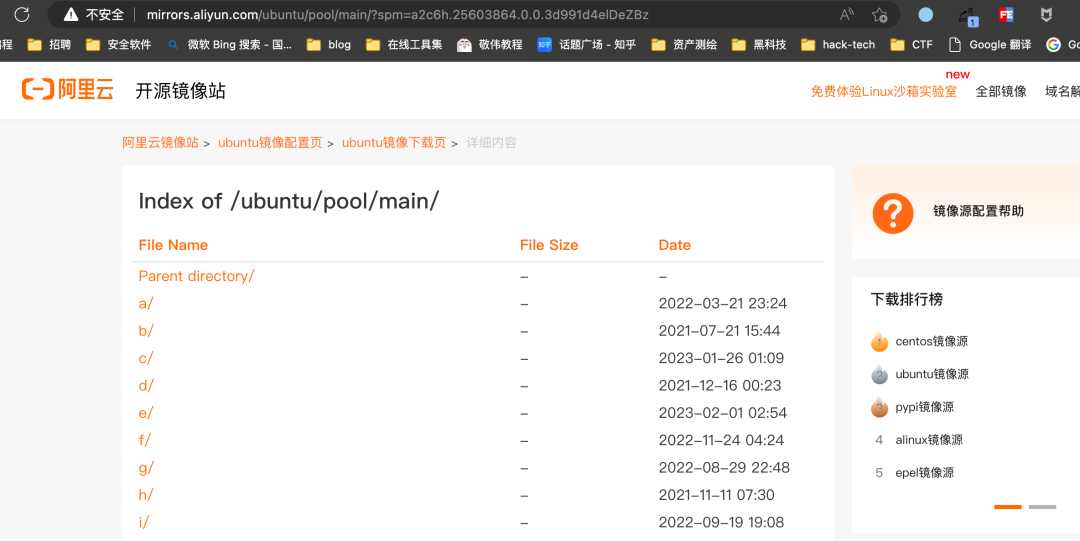The width and height of the screenshot is (1080, 541).
Task: Open the b/ directory
Action: pos(146,331)
